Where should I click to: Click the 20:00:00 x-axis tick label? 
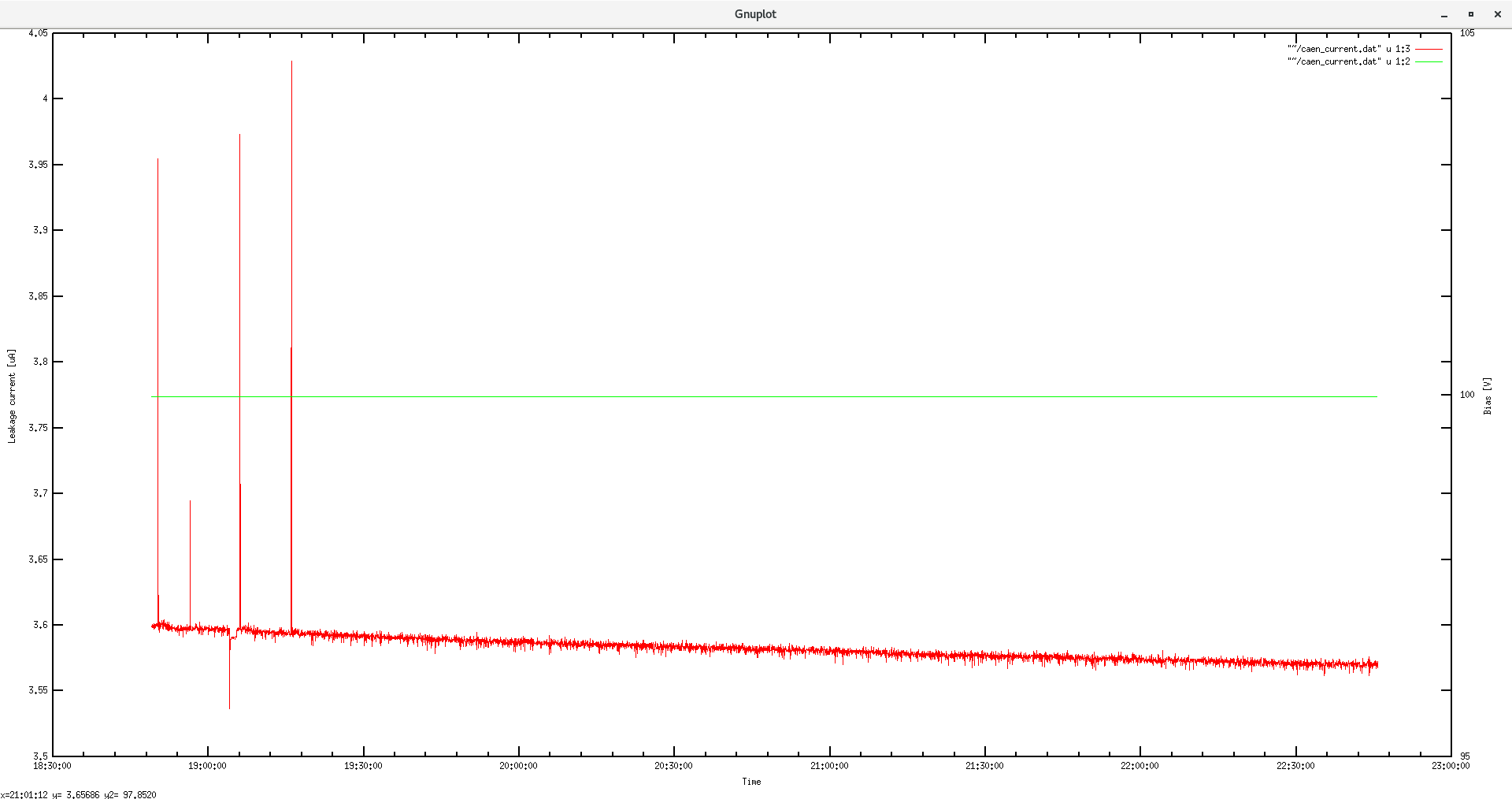[518, 766]
